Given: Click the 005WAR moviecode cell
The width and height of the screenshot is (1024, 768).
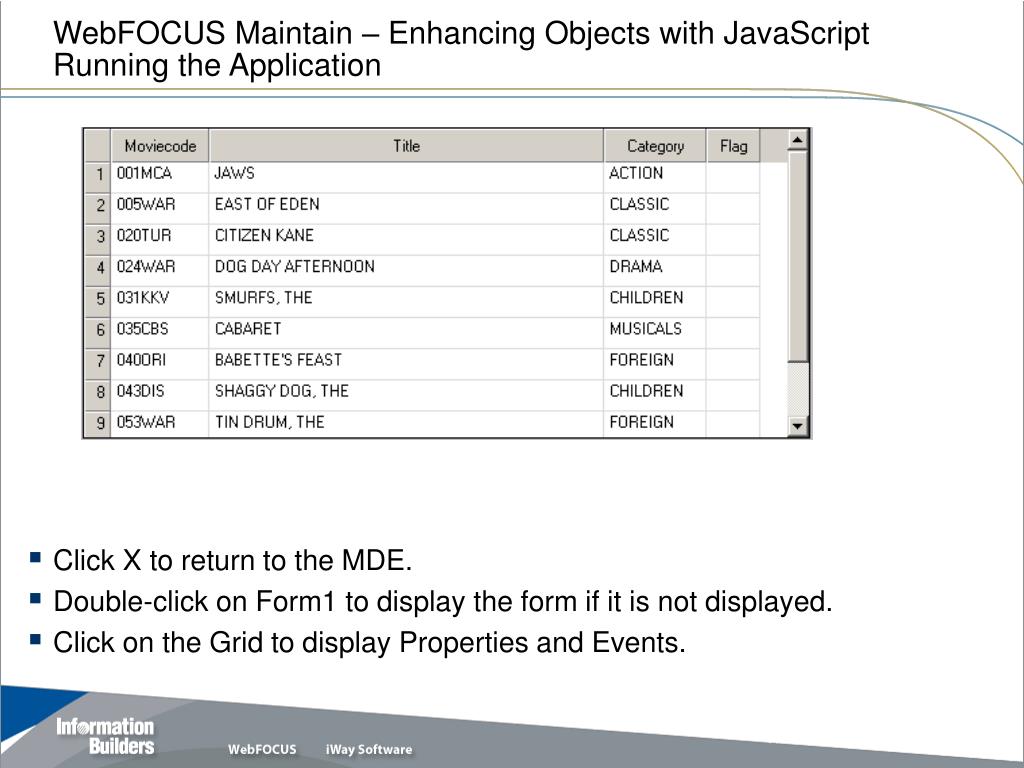Looking at the screenshot, I should point(160,208).
